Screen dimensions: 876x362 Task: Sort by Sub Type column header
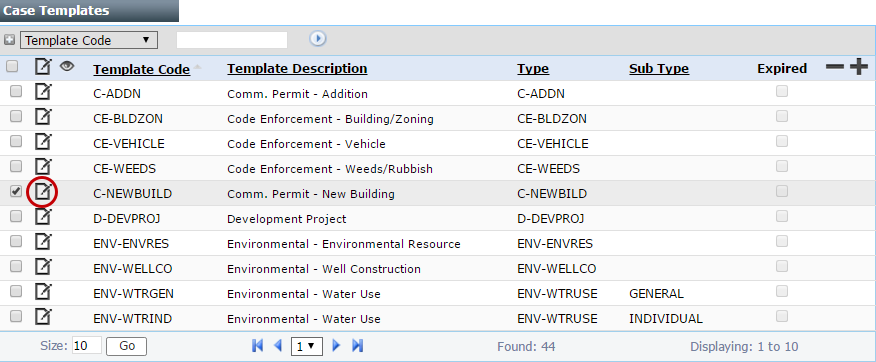tap(659, 68)
